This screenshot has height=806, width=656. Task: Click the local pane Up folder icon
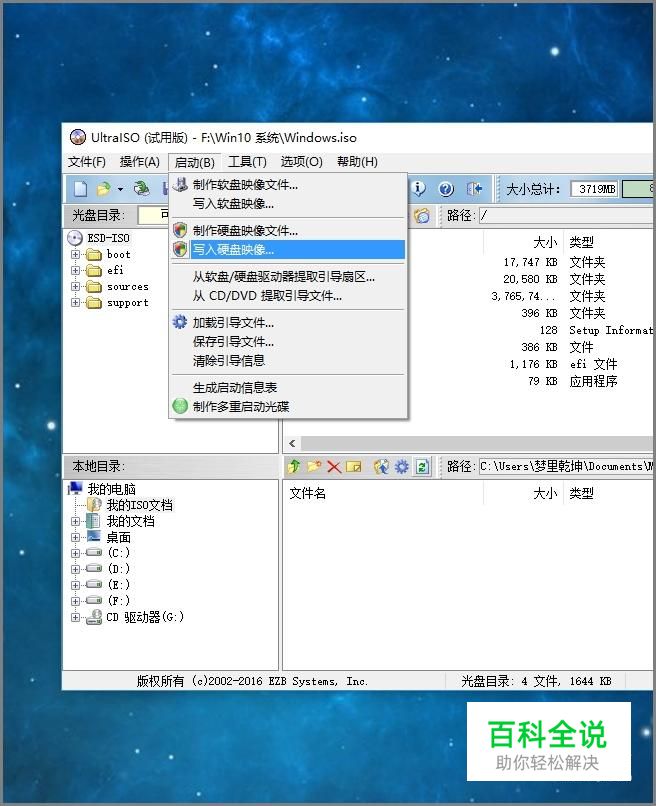point(294,466)
